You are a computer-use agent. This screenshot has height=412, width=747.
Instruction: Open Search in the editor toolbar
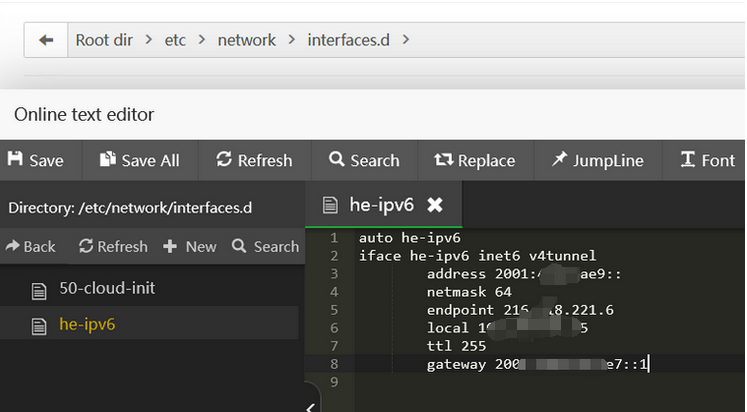point(363,160)
